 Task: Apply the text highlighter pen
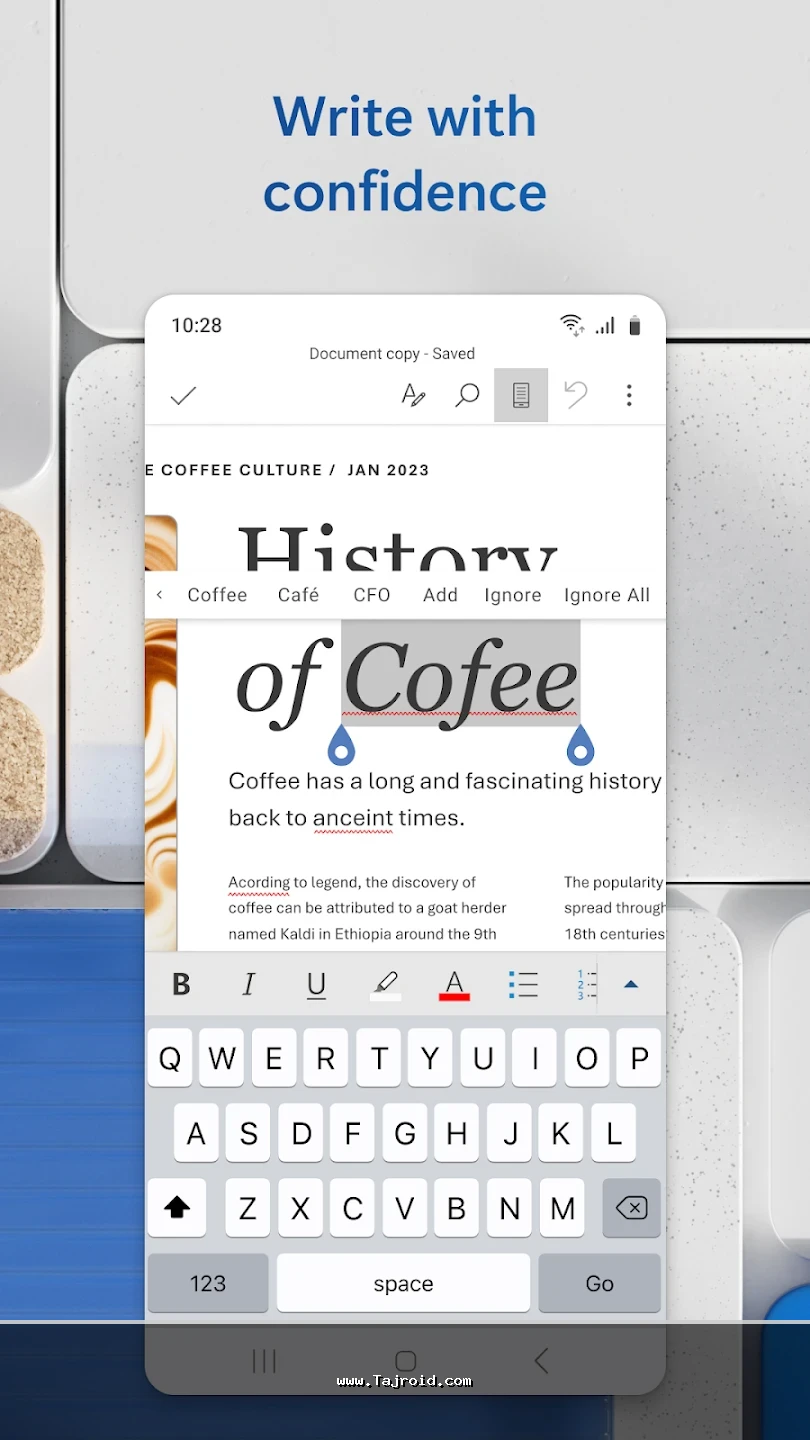[x=386, y=985]
